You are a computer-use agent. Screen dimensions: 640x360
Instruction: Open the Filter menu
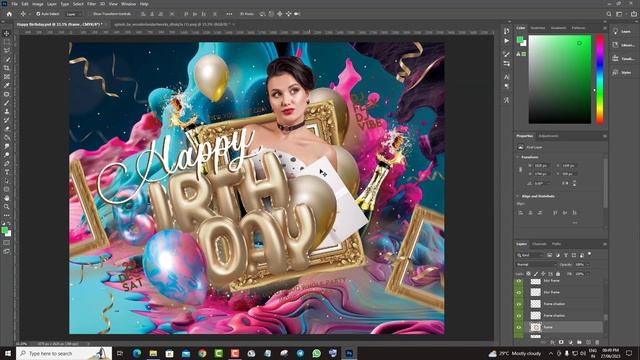tap(91, 4)
